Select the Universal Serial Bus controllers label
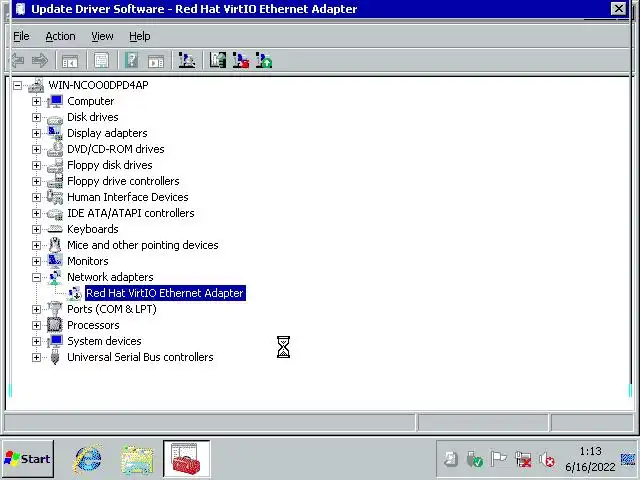Image resolution: width=640 pixels, height=480 pixels. coord(140,357)
